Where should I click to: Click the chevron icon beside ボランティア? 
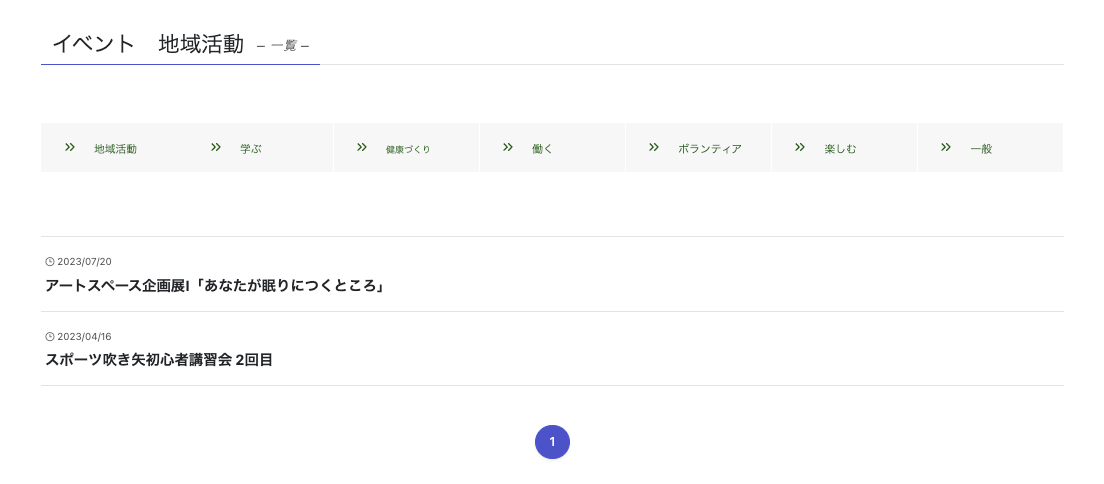click(x=654, y=147)
